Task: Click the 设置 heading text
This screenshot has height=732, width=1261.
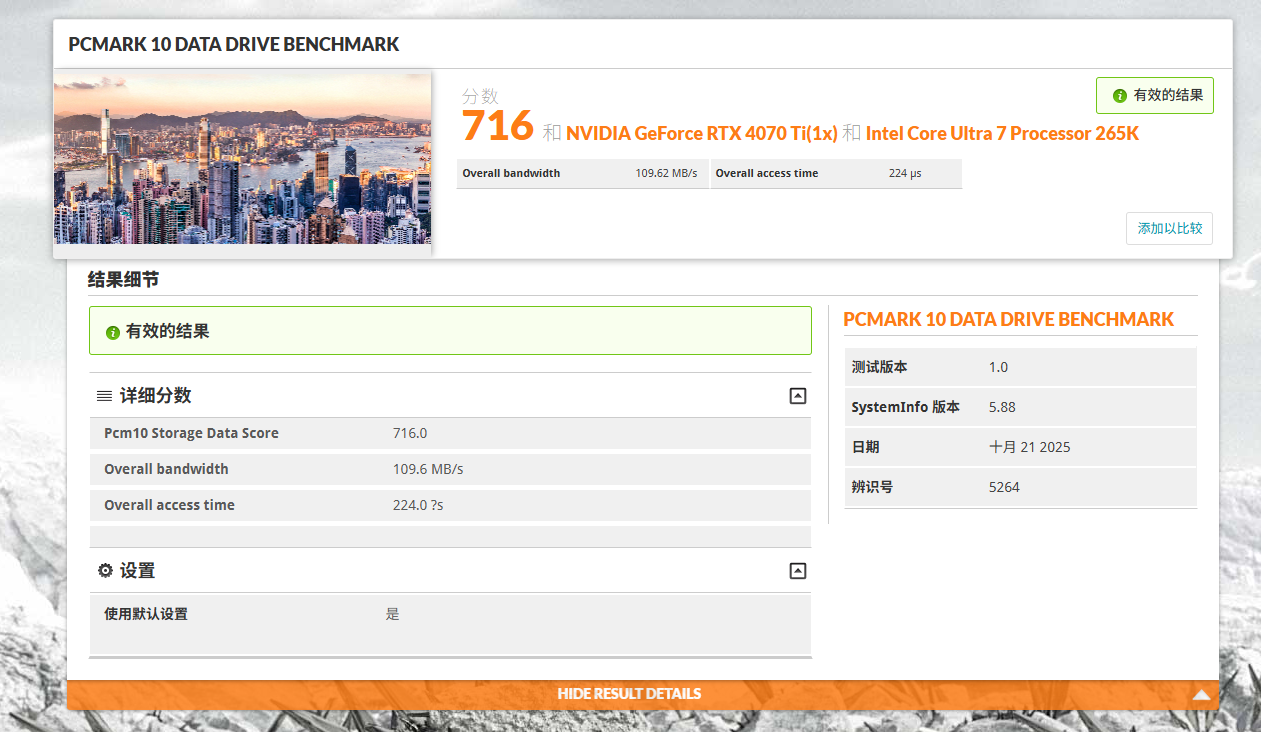Action: [x=137, y=571]
